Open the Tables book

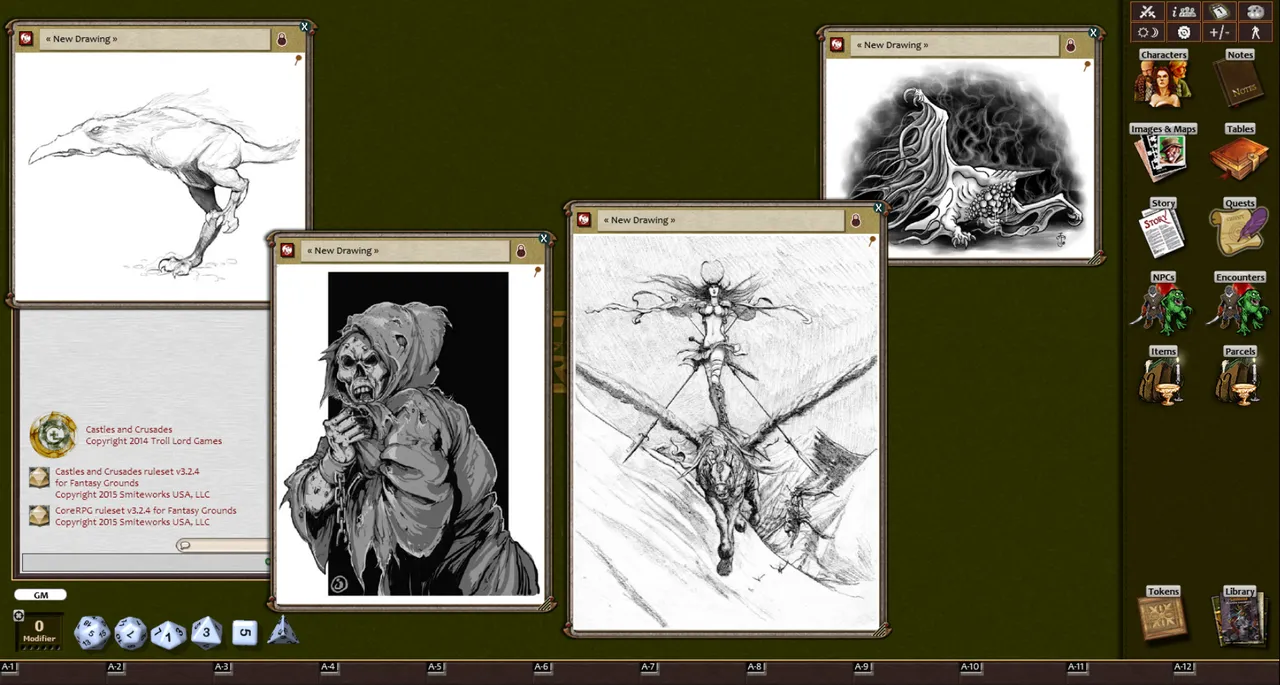point(1239,154)
